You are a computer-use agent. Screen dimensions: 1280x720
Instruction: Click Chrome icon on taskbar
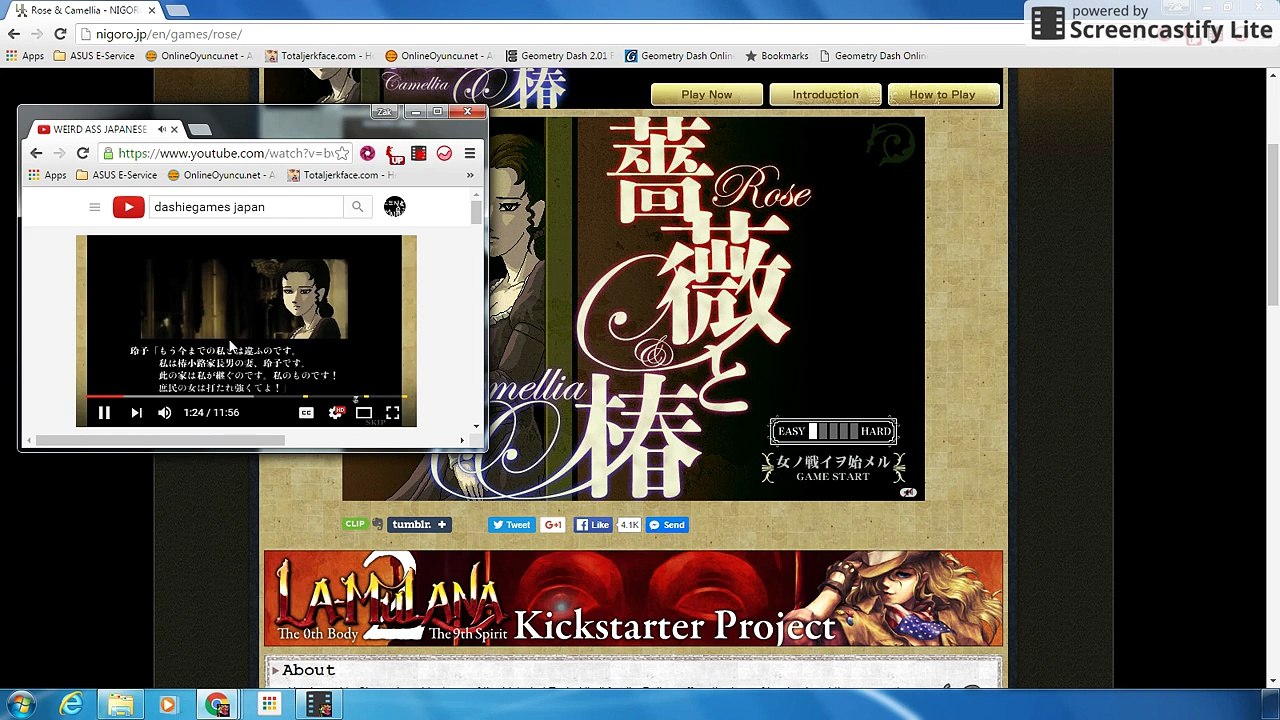tap(217, 705)
